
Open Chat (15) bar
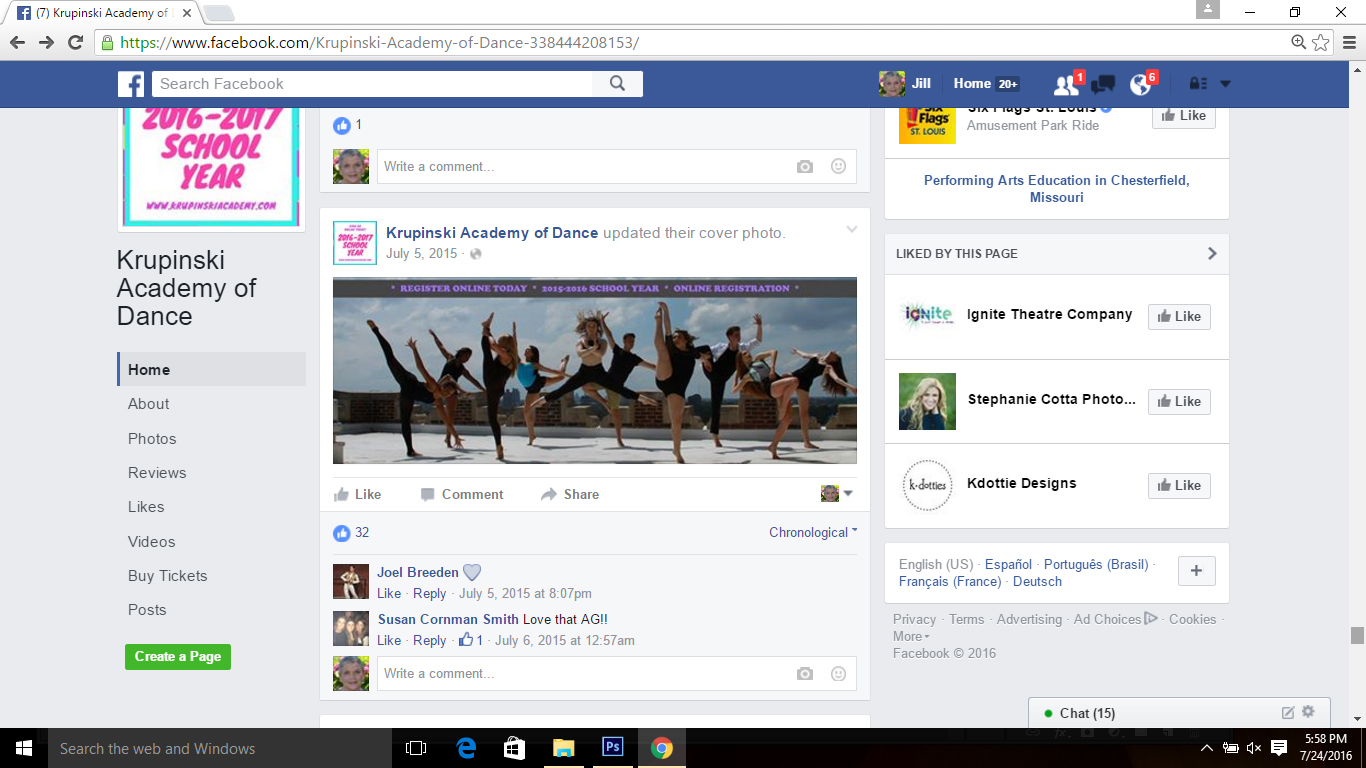(x=1179, y=713)
